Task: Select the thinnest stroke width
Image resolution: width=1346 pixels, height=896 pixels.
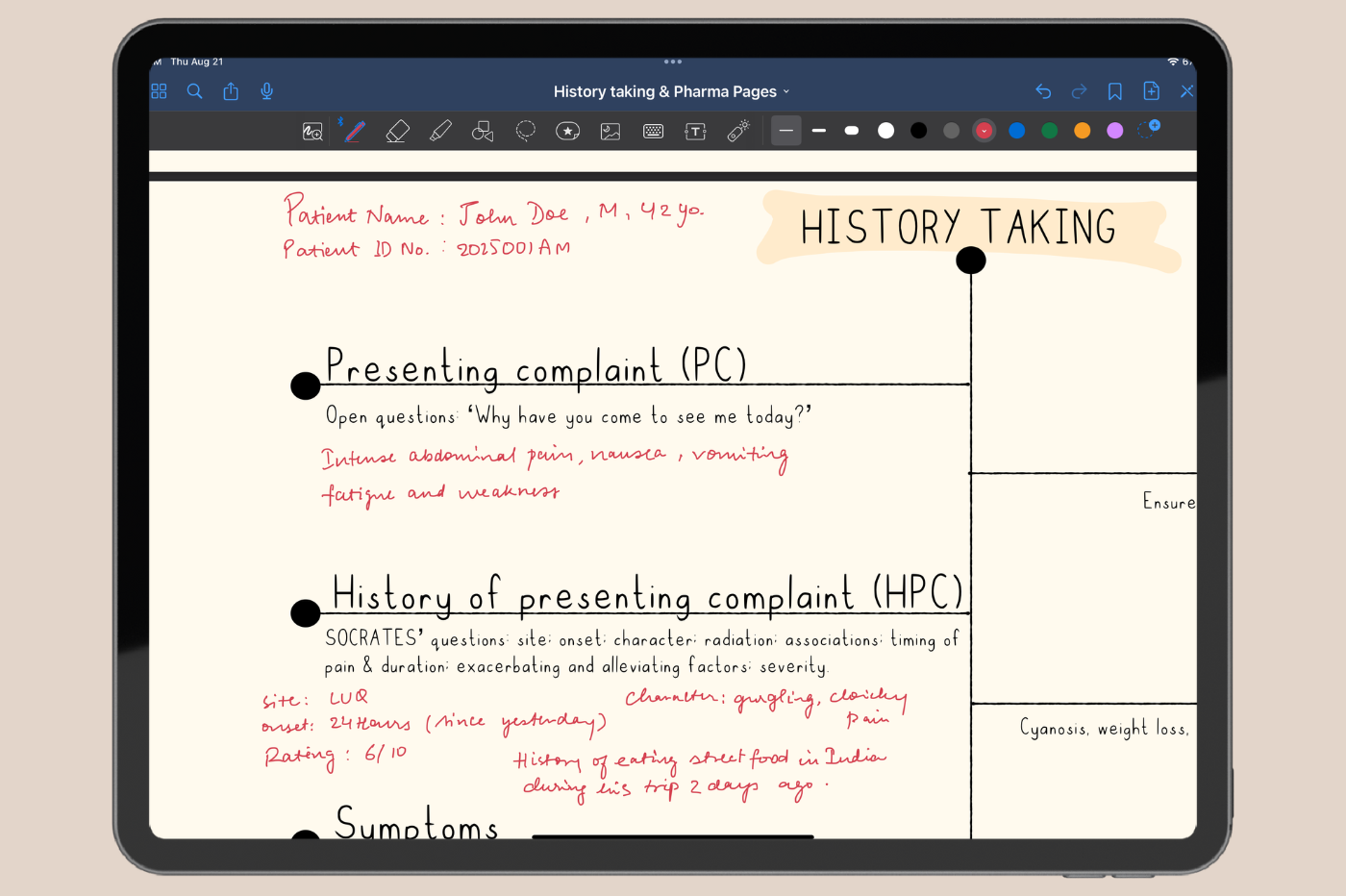Action: point(785,131)
